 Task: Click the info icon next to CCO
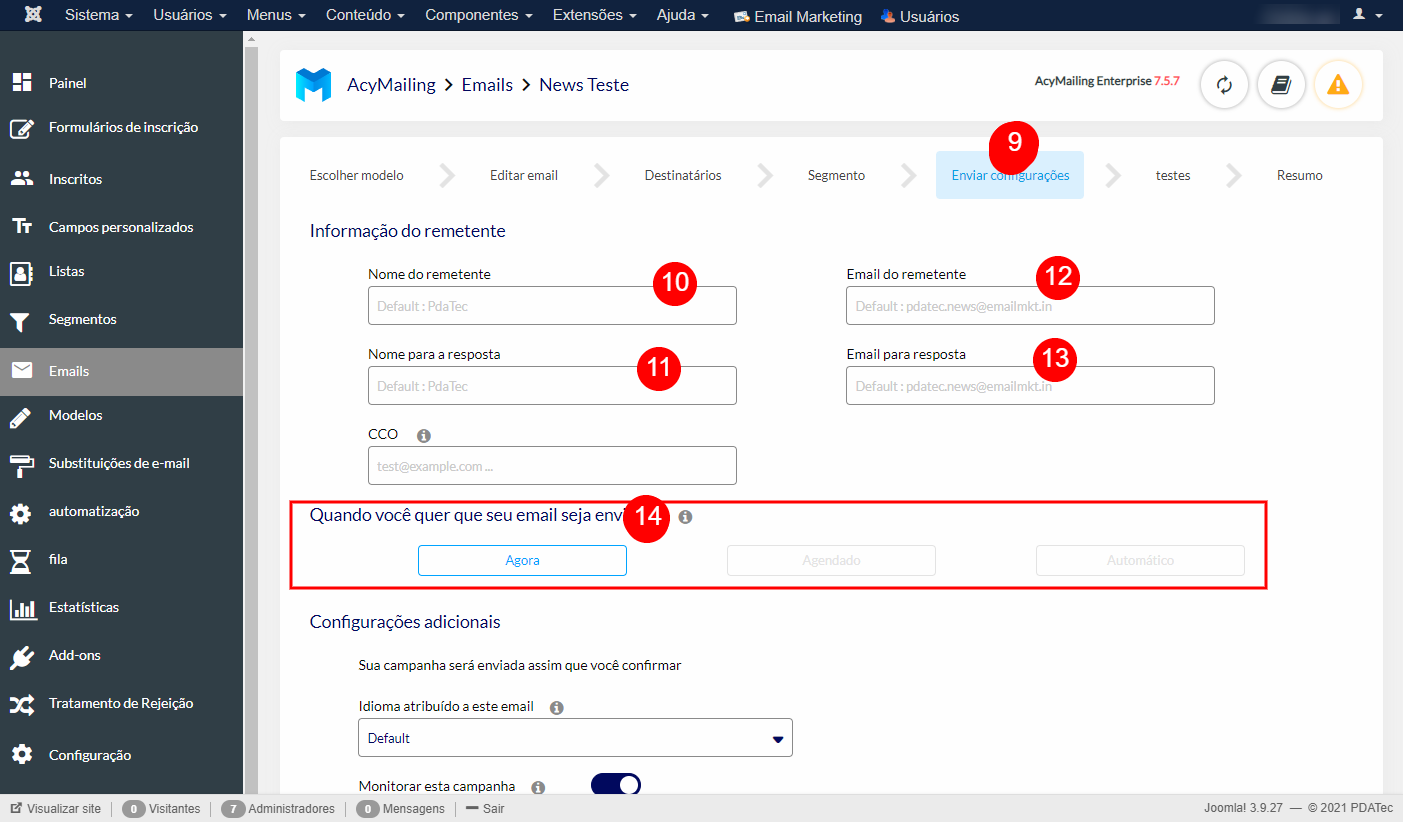click(423, 435)
